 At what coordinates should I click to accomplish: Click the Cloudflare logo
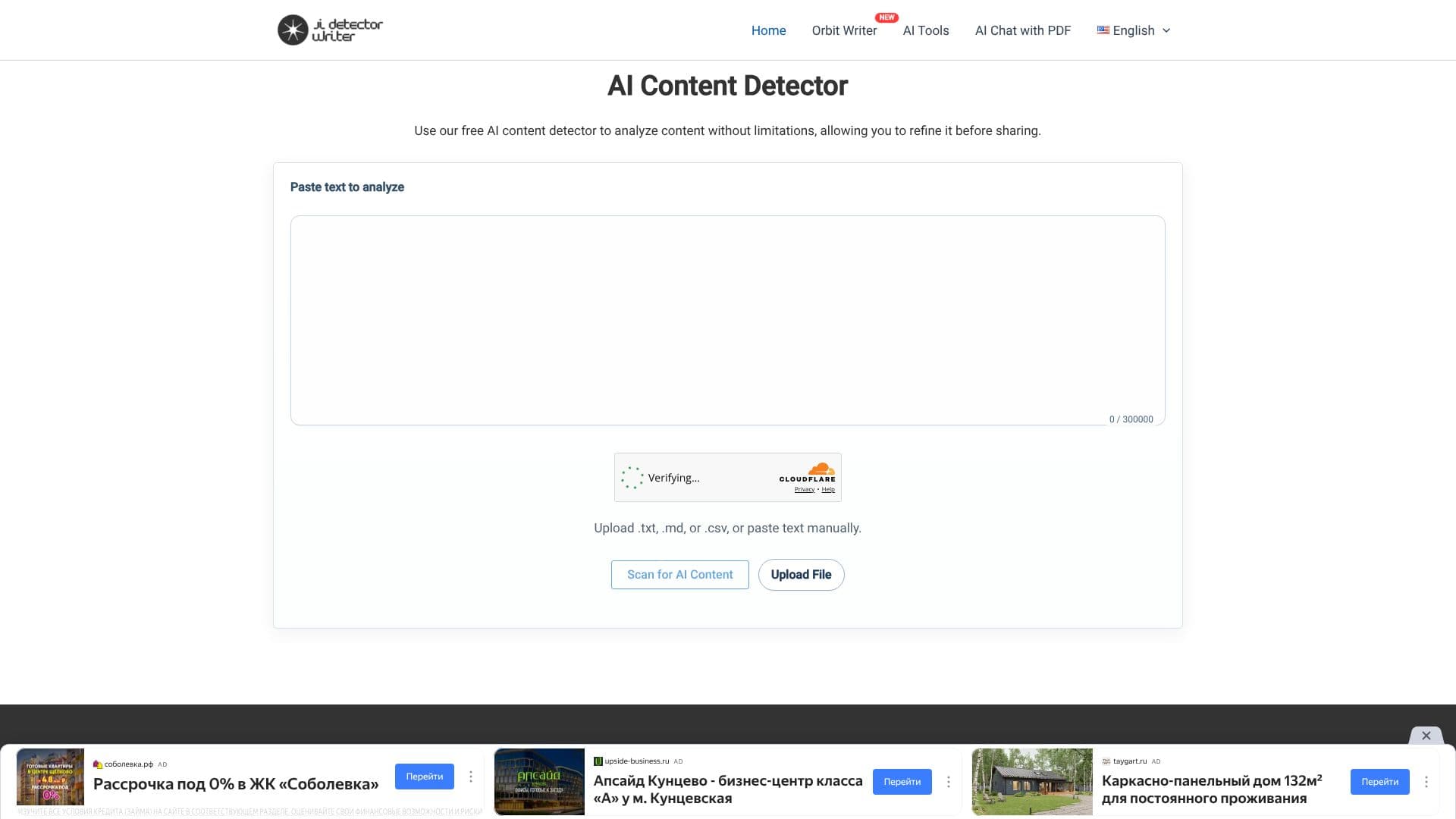[808, 472]
